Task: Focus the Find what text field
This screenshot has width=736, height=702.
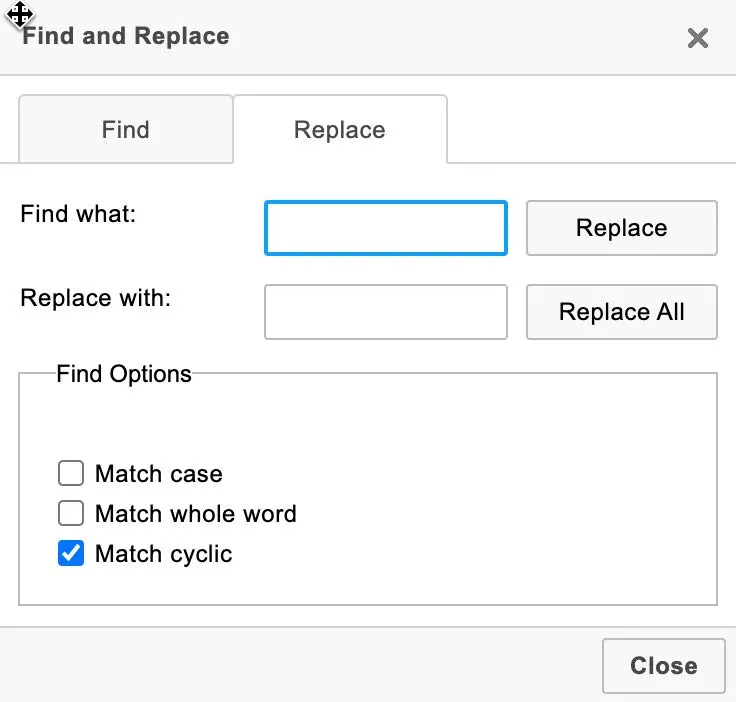Action: 385,228
